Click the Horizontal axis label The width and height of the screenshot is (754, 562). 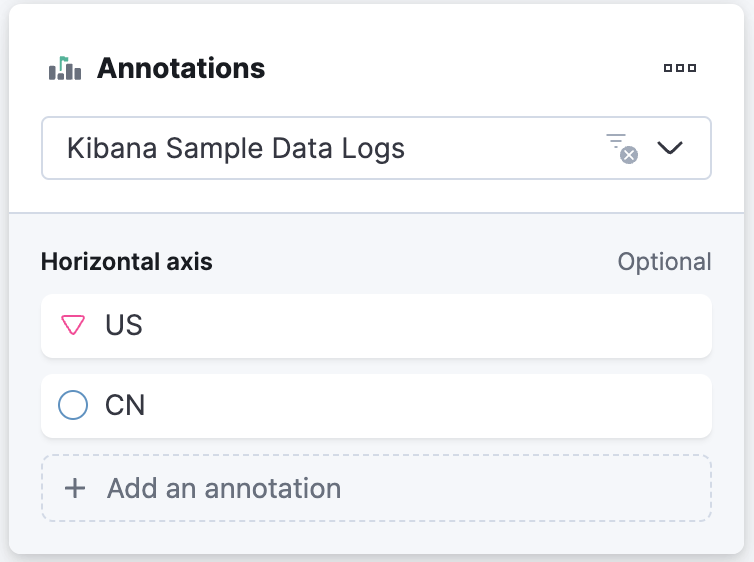pyautogui.click(x=126, y=262)
